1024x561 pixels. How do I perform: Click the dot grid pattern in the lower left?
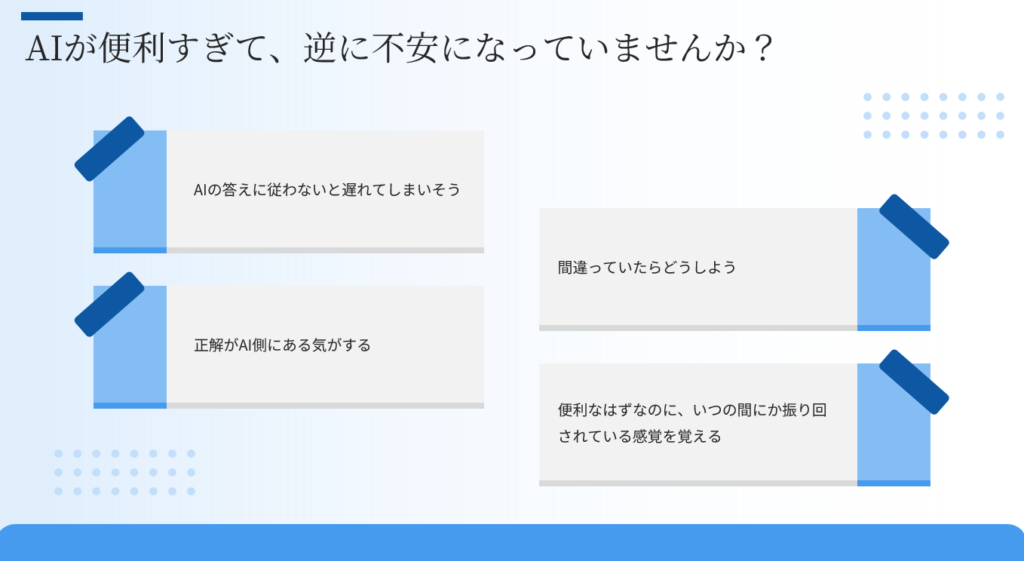tap(125, 472)
